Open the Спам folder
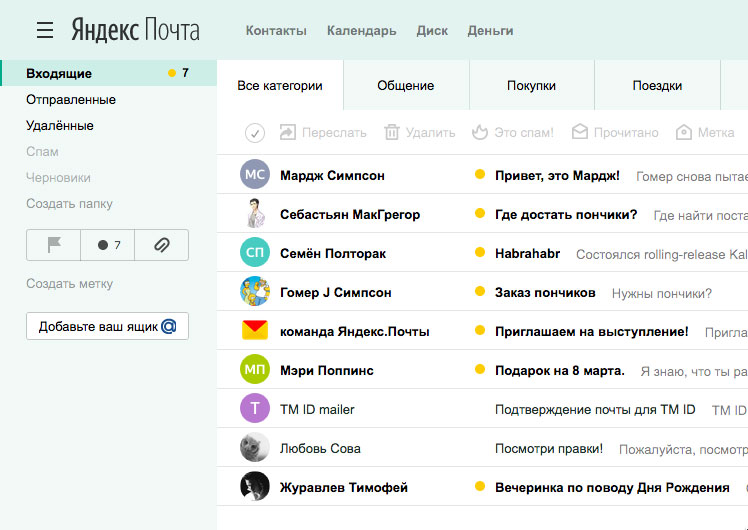 [42, 152]
